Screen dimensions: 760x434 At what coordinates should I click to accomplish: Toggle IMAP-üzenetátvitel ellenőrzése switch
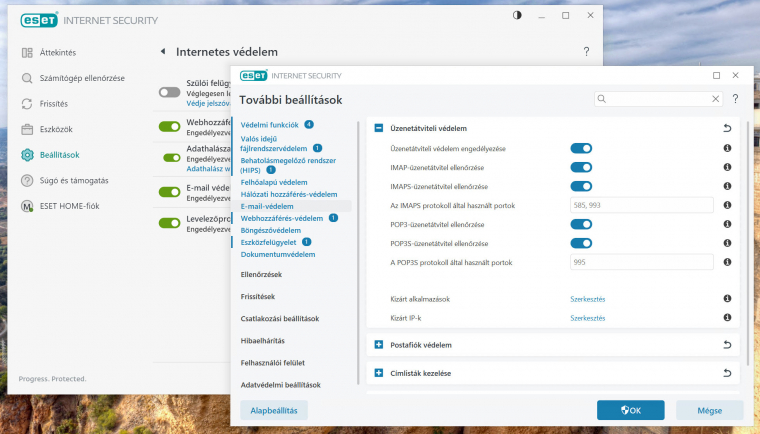click(x=581, y=167)
